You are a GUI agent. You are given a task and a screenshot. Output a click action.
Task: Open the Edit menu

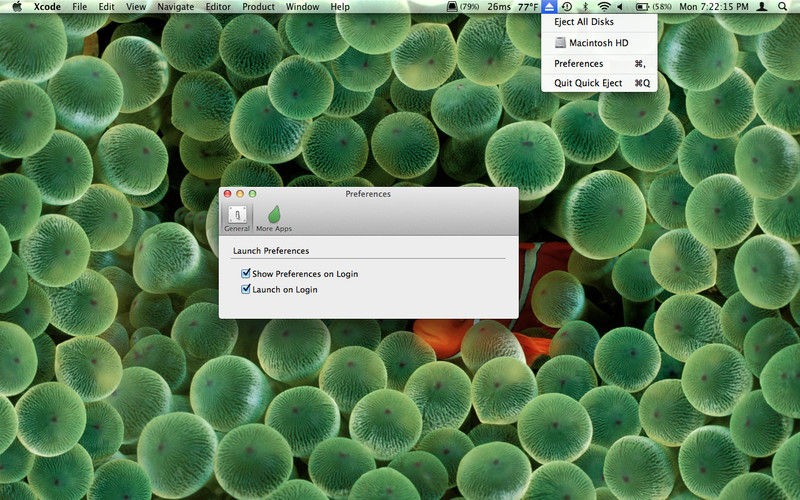pos(107,7)
